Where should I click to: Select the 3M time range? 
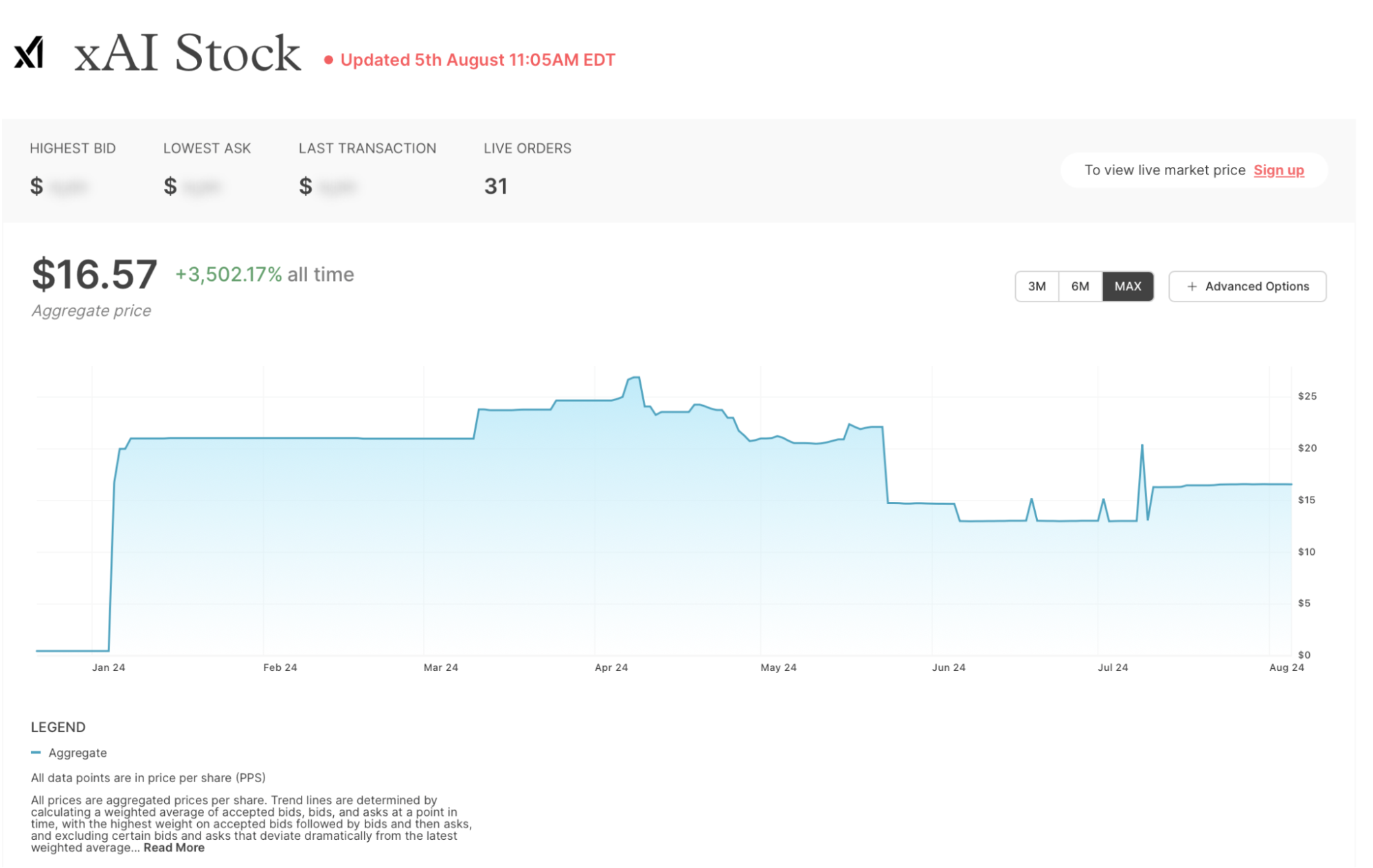point(1036,286)
